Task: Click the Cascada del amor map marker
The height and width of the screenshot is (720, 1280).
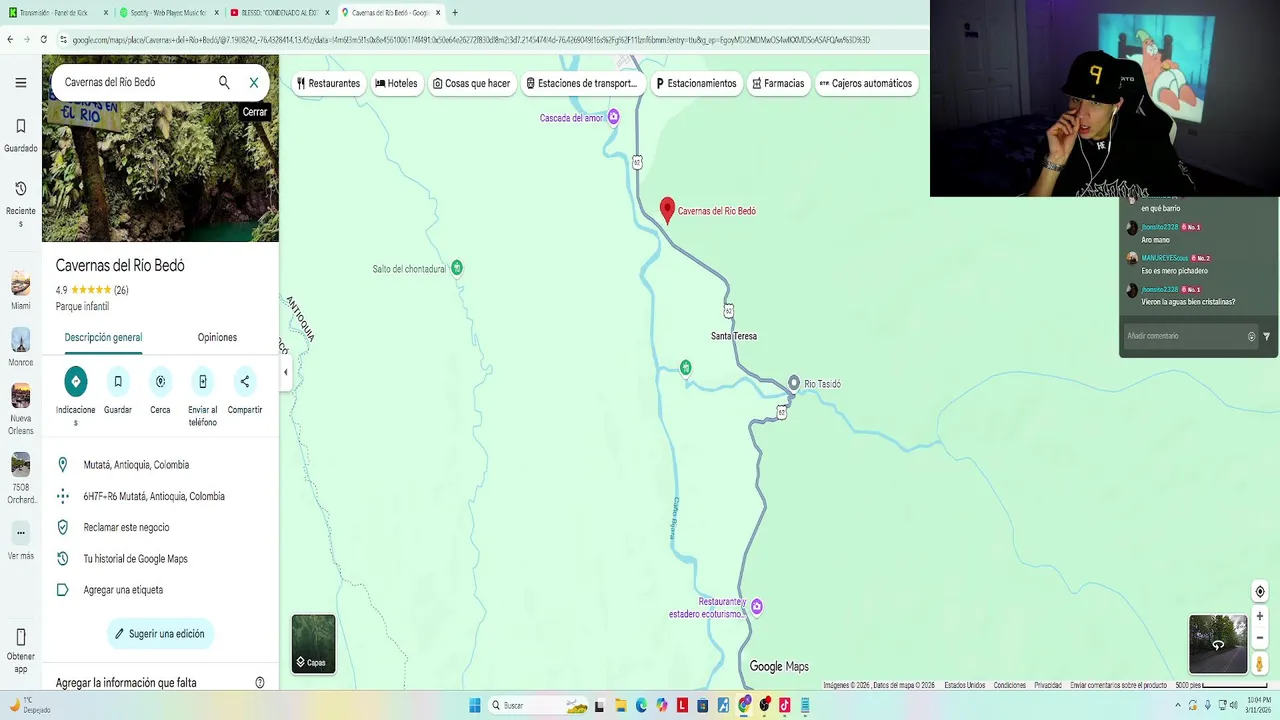Action: [x=614, y=117]
